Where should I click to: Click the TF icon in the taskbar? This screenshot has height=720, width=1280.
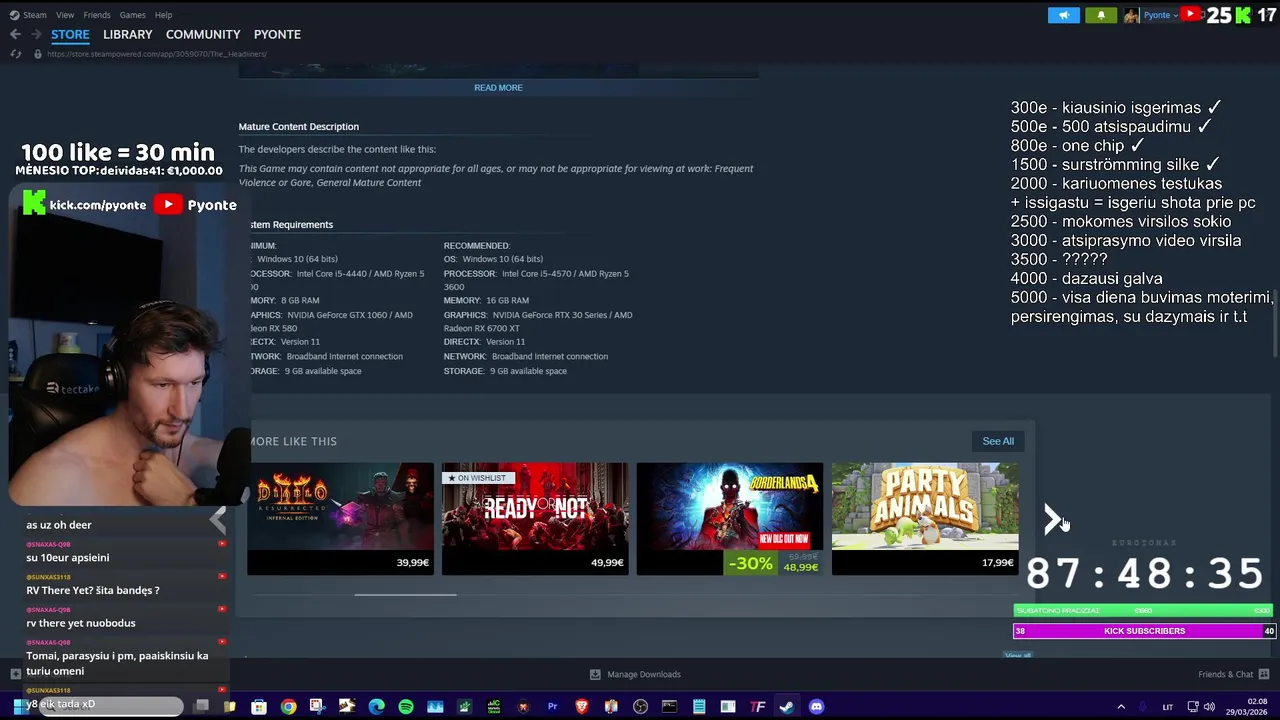757,707
